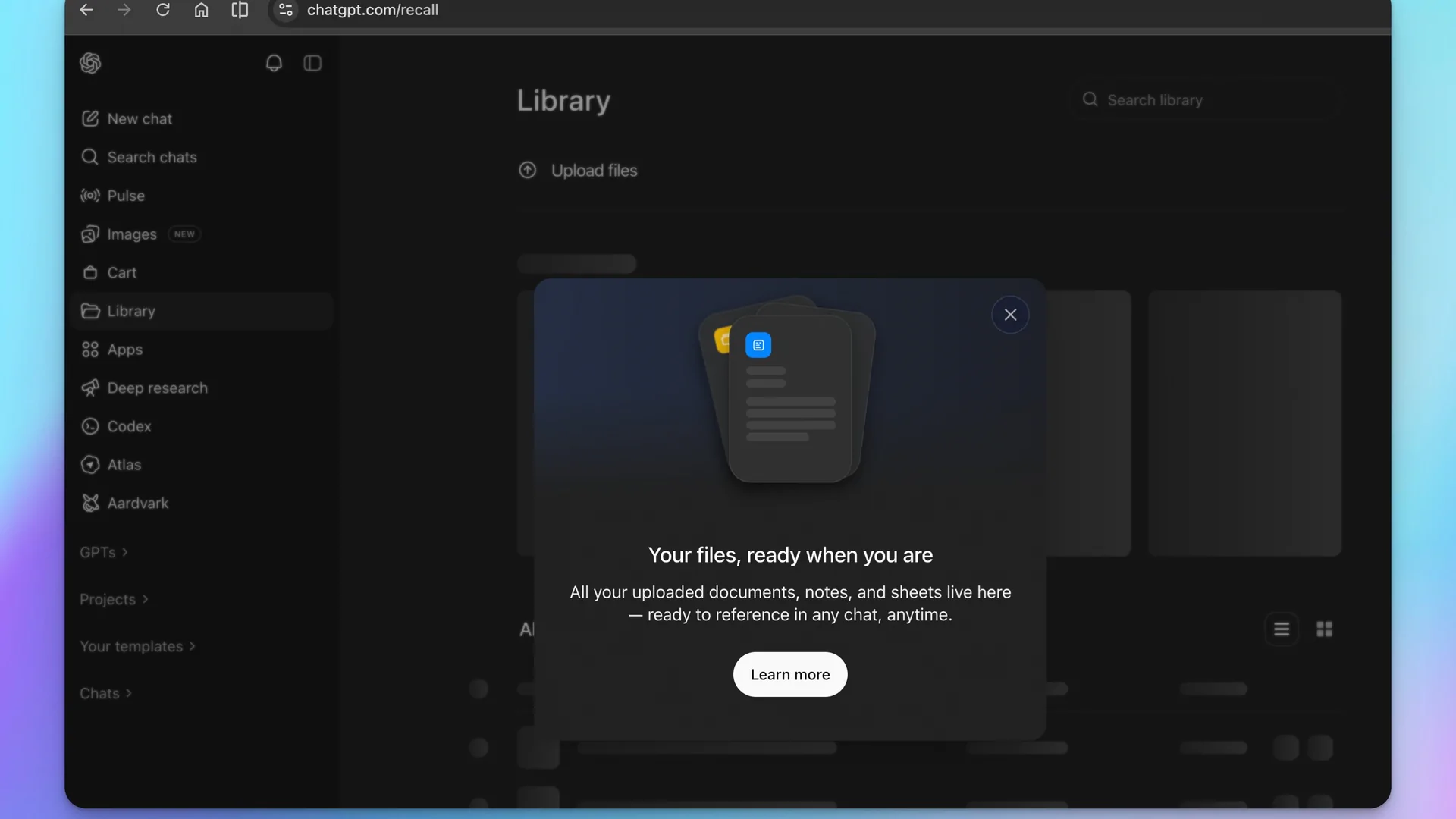Open the notifications bell
Screen dimensions: 1456x819
point(274,63)
